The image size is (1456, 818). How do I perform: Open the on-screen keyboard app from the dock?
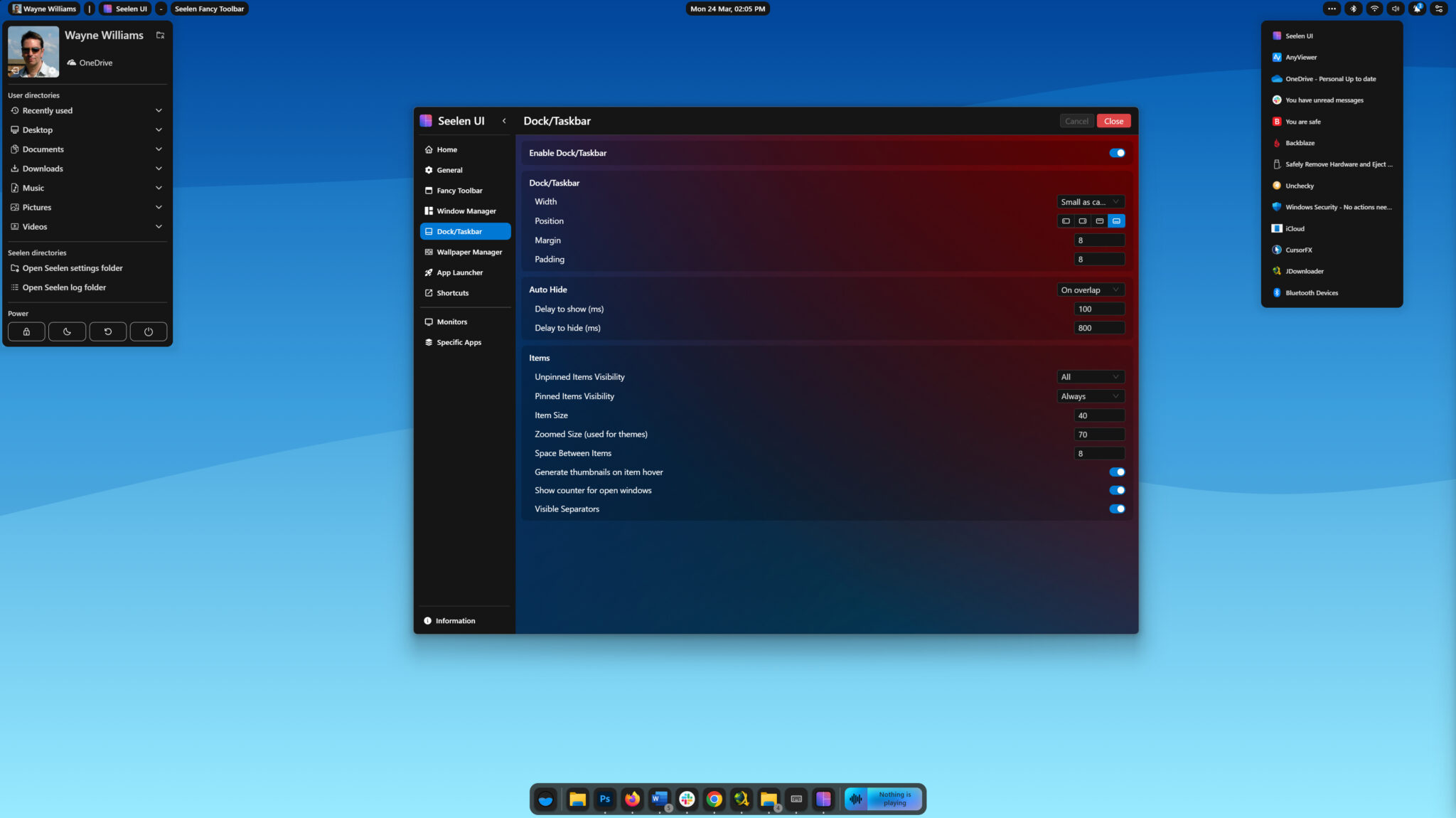(796, 799)
